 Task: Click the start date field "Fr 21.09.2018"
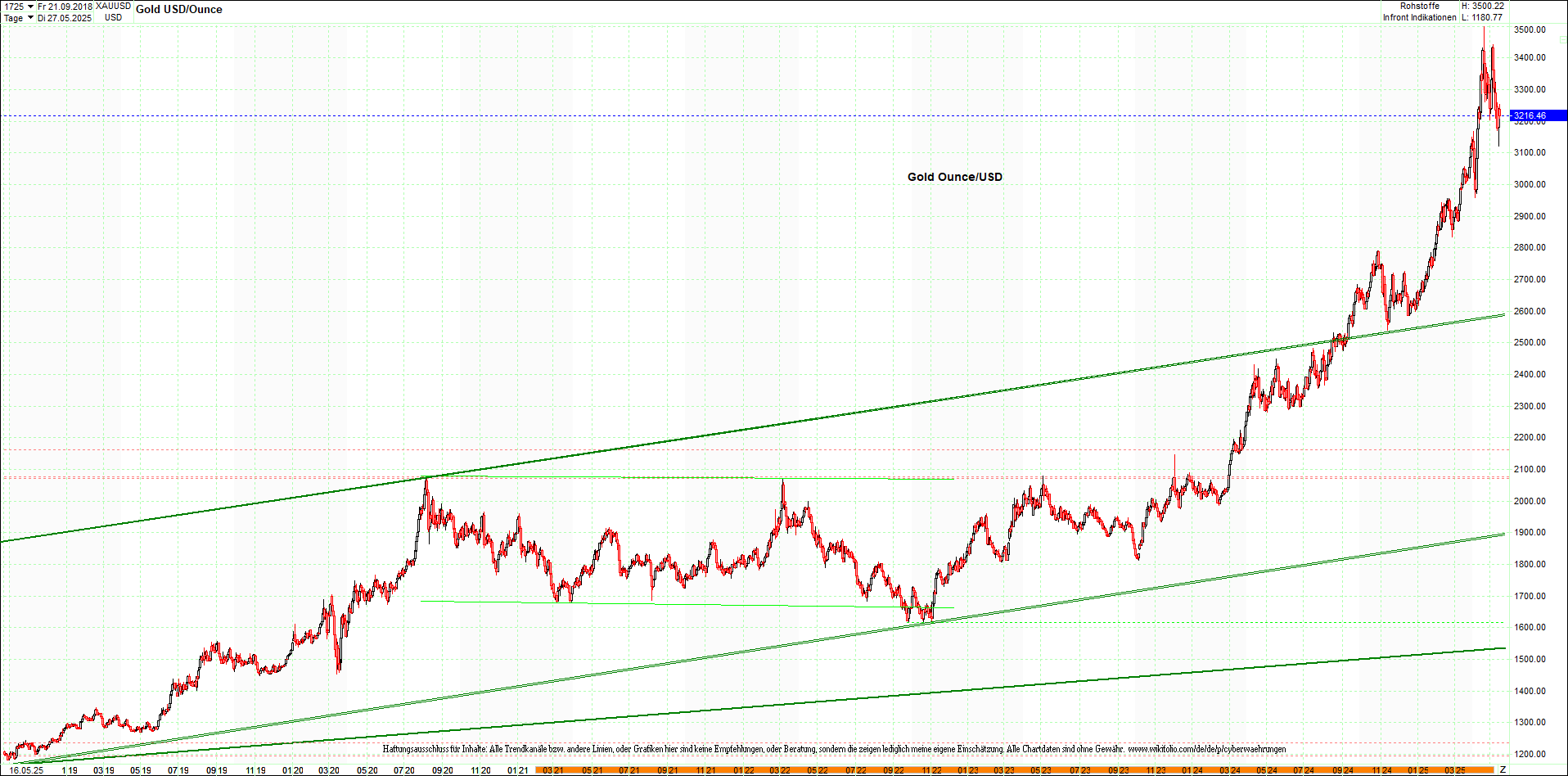[65, 5]
